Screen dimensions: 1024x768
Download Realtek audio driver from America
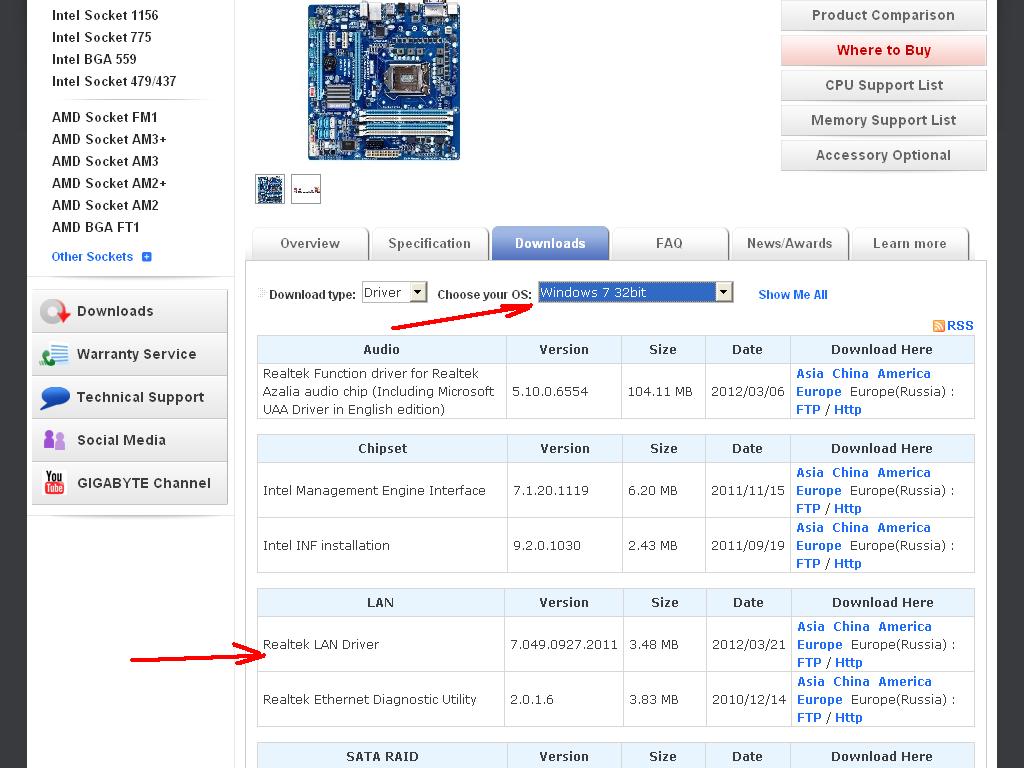[x=904, y=374]
